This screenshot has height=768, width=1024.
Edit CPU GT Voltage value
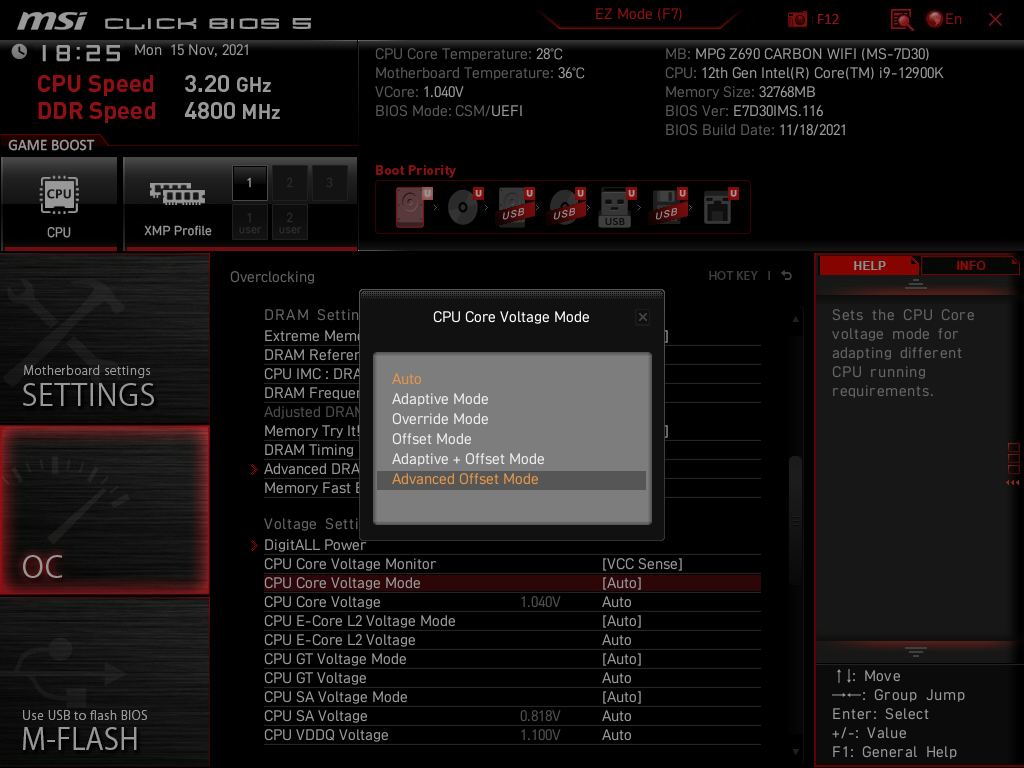pos(616,678)
